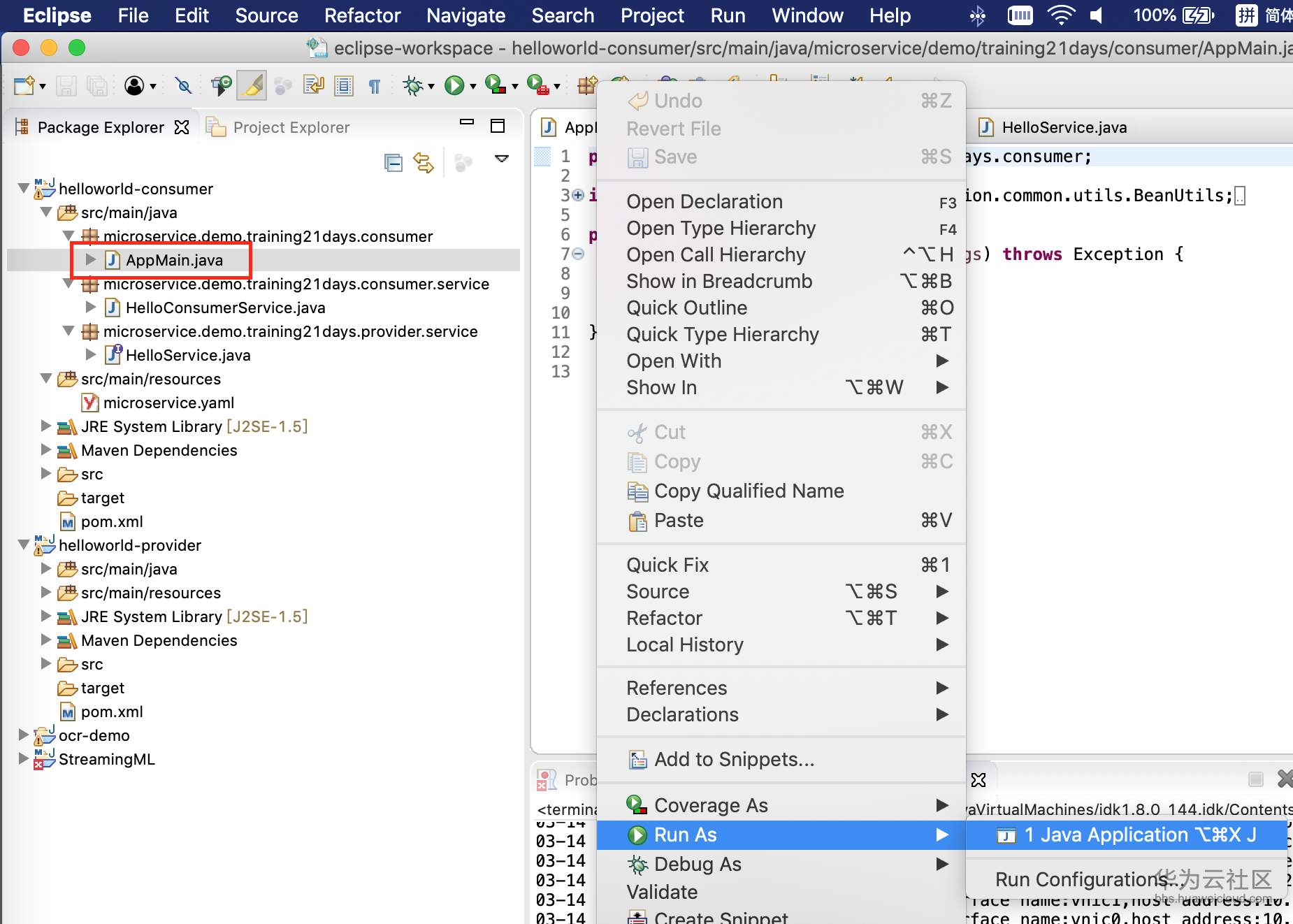Screen dimensions: 1293x924
Task: Click the Coverage launch toolbar icon
Action: [x=495, y=85]
